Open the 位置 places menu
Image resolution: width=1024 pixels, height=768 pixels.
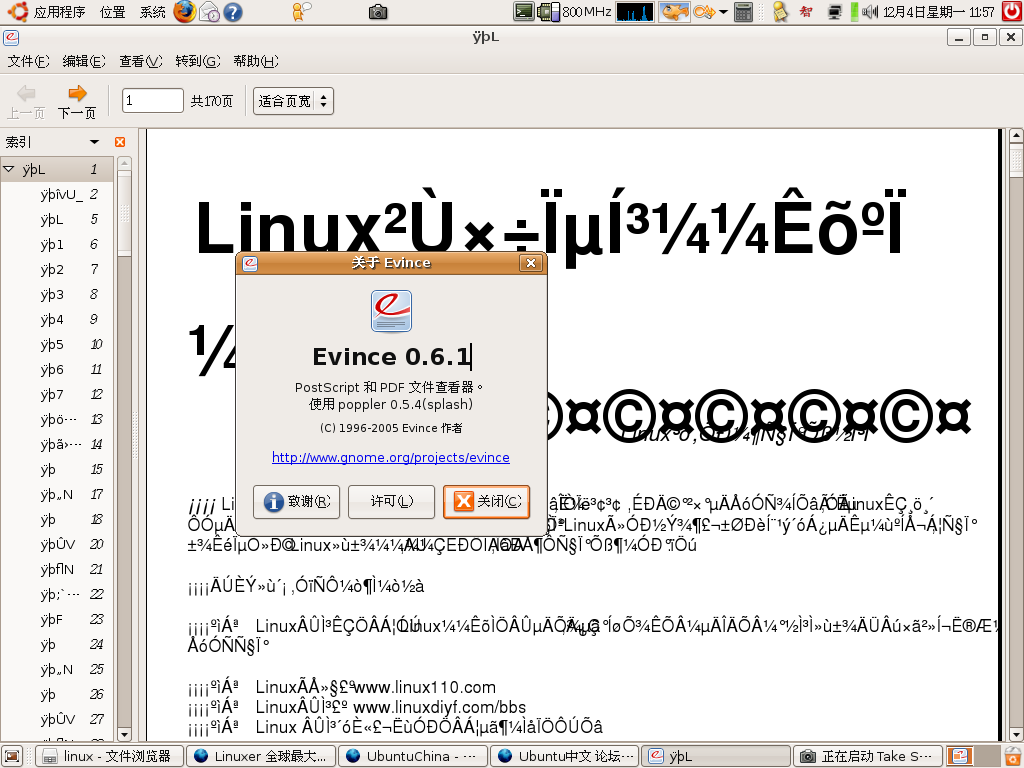pyautogui.click(x=112, y=12)
